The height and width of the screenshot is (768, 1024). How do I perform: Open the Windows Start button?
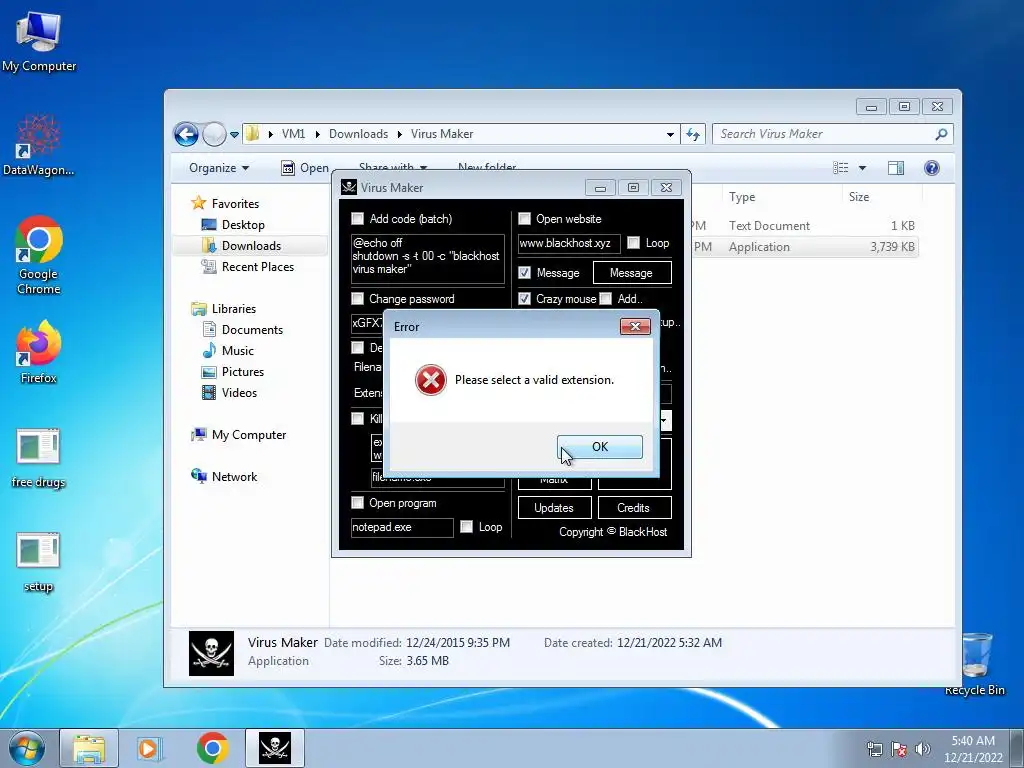coord(27,748)
